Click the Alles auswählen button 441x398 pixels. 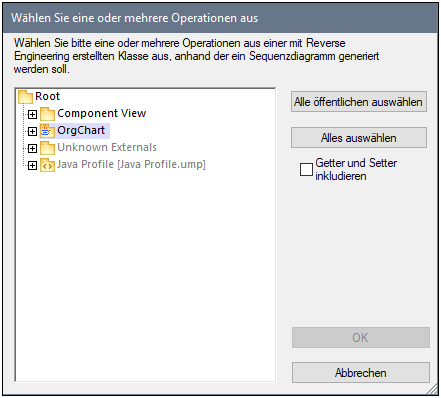359,137
